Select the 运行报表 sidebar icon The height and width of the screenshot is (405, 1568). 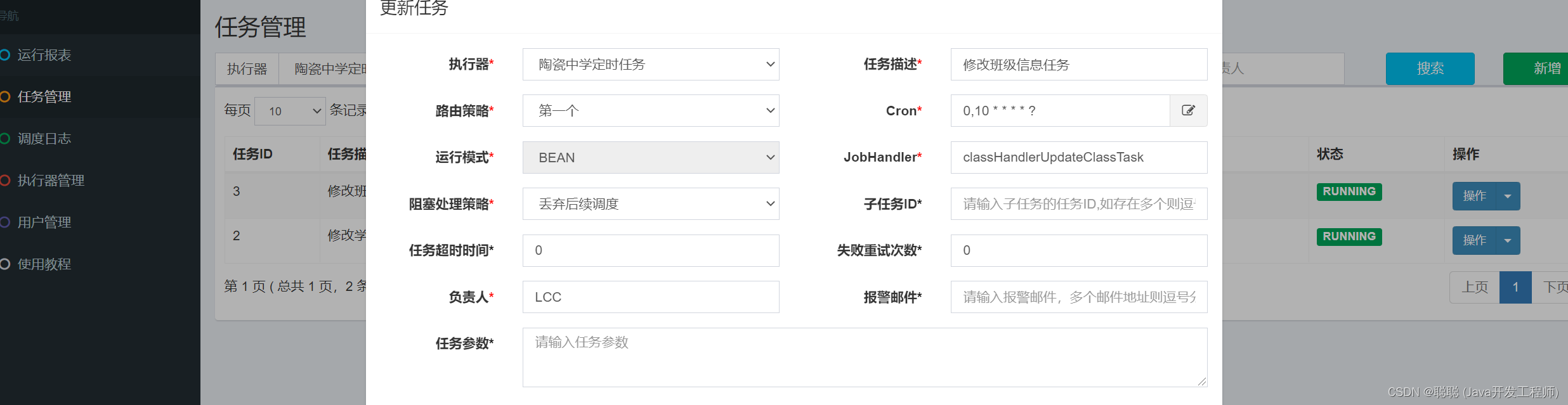[x=6, y=55]
